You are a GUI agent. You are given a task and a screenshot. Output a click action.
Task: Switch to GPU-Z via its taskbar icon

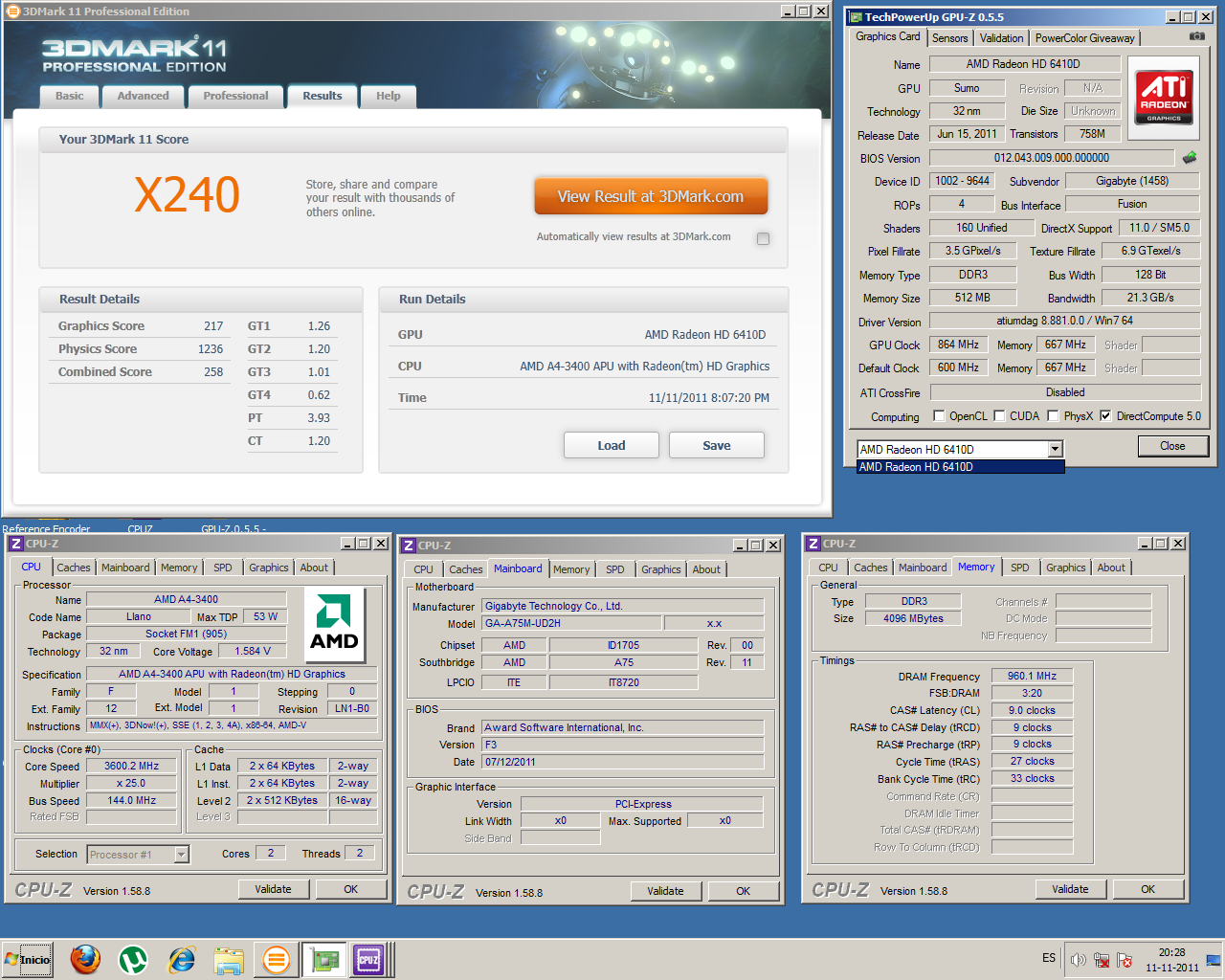pos(324,960)
